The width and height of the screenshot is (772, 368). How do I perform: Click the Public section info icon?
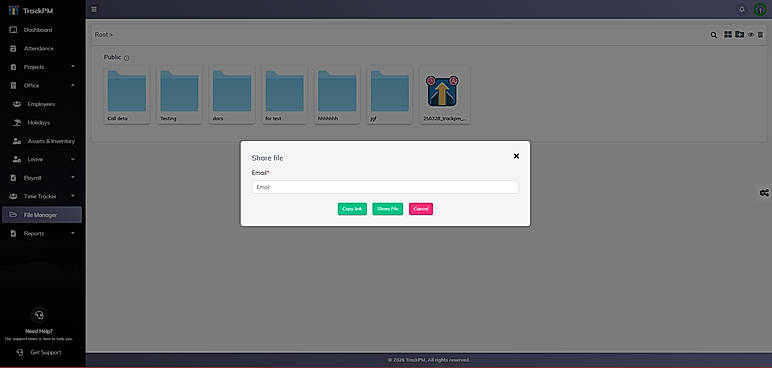pos(127,58)
